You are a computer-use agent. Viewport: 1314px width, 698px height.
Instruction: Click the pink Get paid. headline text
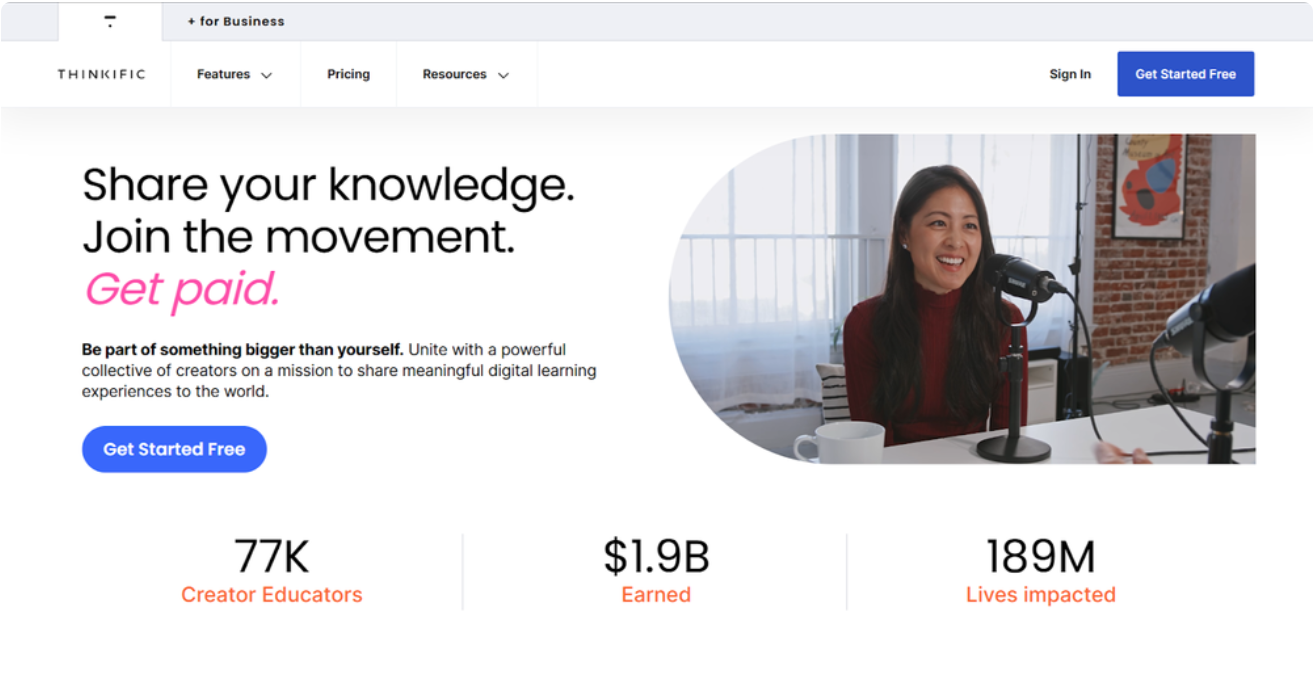[181, 290]
